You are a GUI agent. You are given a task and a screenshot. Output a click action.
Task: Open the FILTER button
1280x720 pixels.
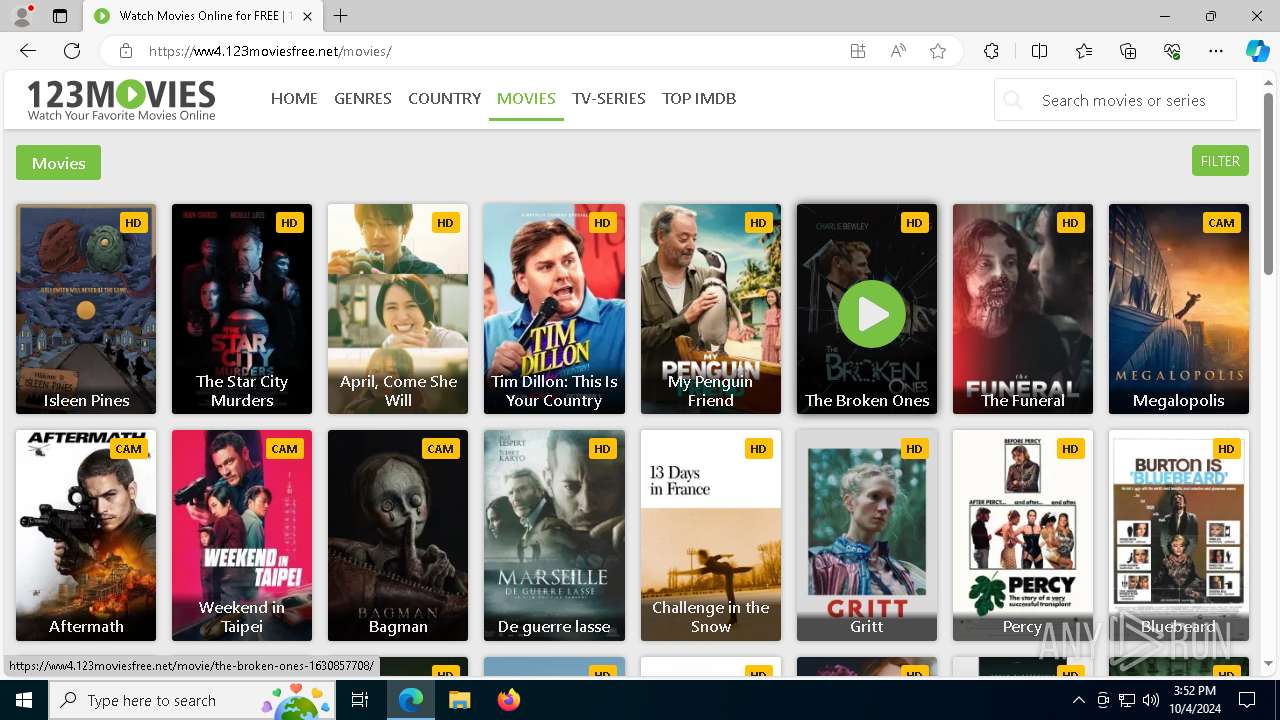point(1220,161)
